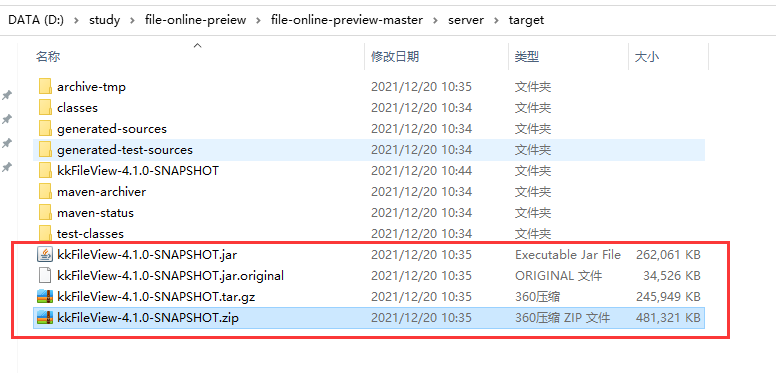Go to file-online-preiew breadcrumb segment
This screenshot has height=373, width=776.
click(x=195, y=20)
